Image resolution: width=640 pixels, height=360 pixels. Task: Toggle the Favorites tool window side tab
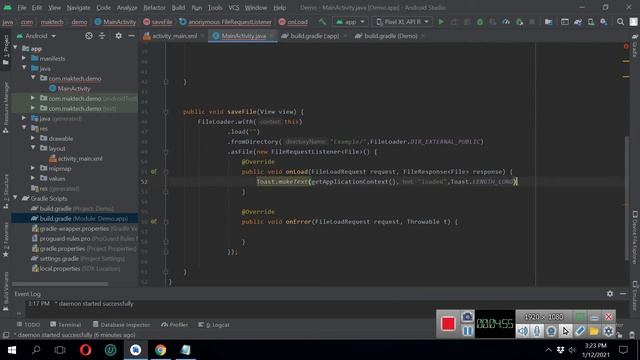coord(6,240)
